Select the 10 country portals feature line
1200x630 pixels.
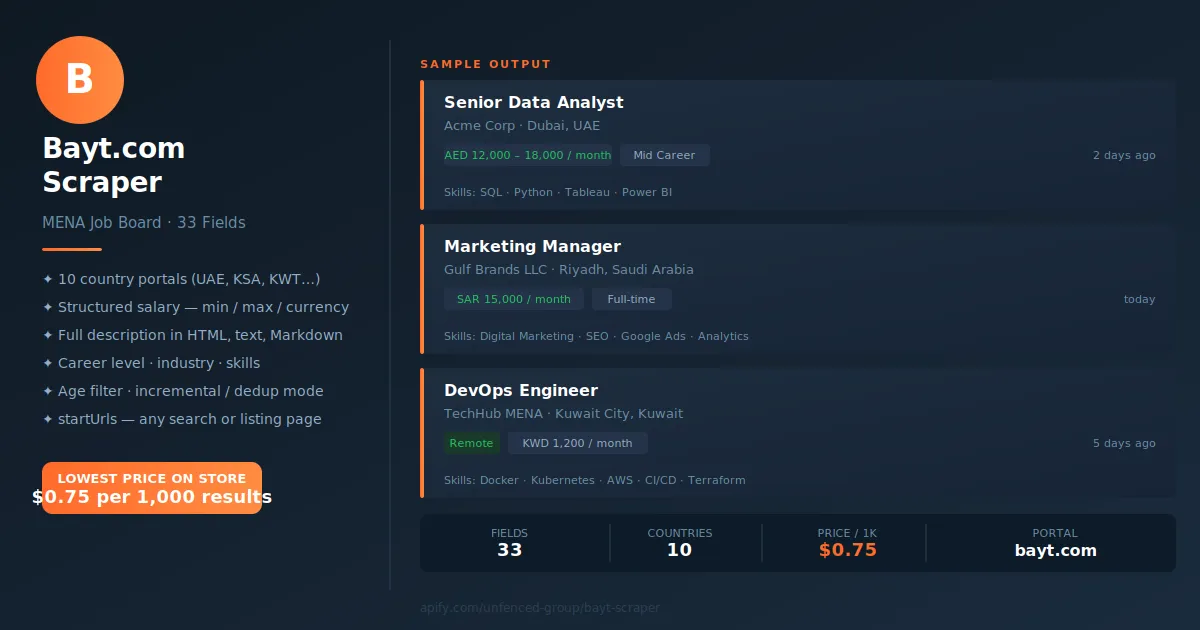pos(182,279)
